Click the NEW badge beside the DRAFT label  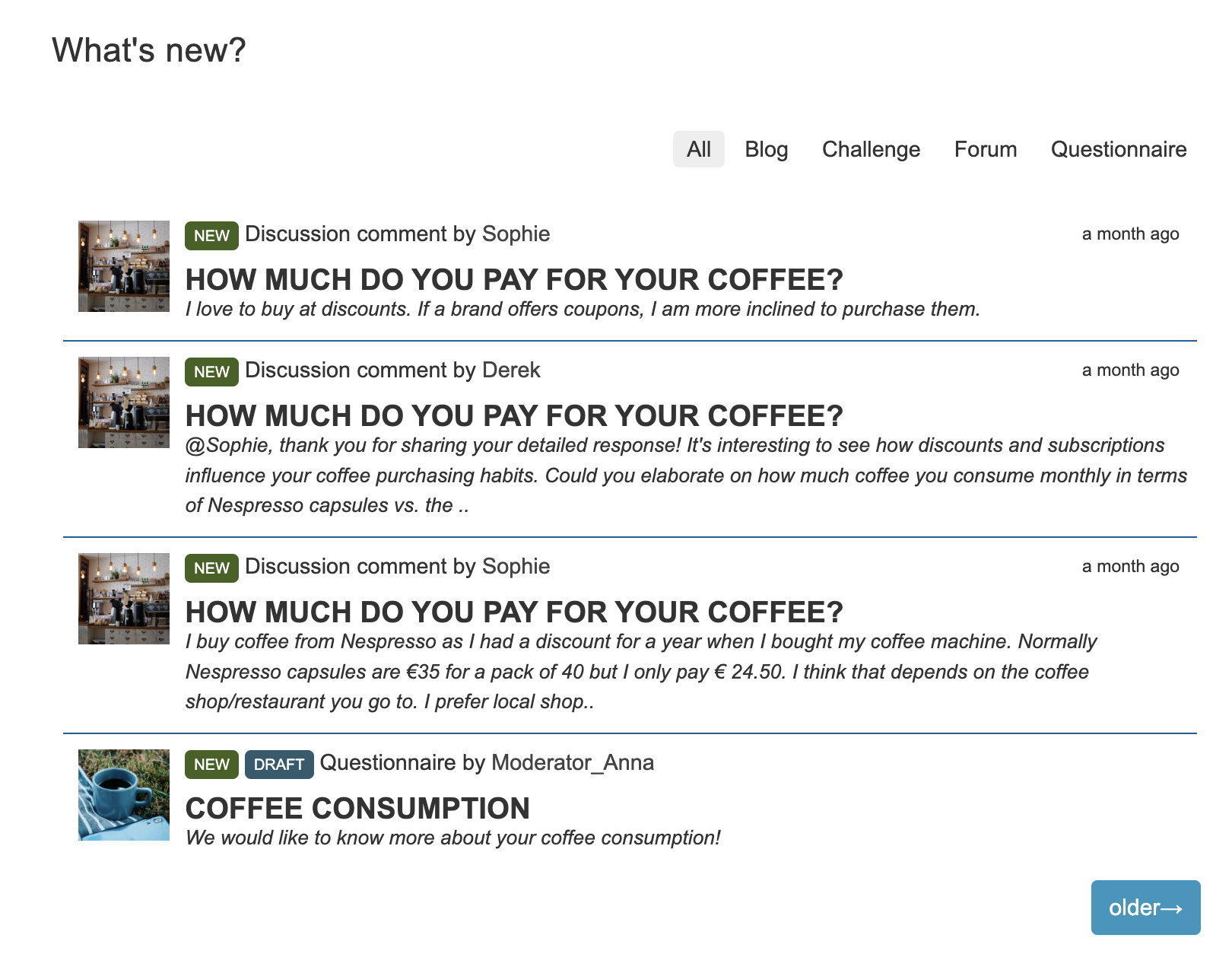pyautogui.click(x=211, y=765)
